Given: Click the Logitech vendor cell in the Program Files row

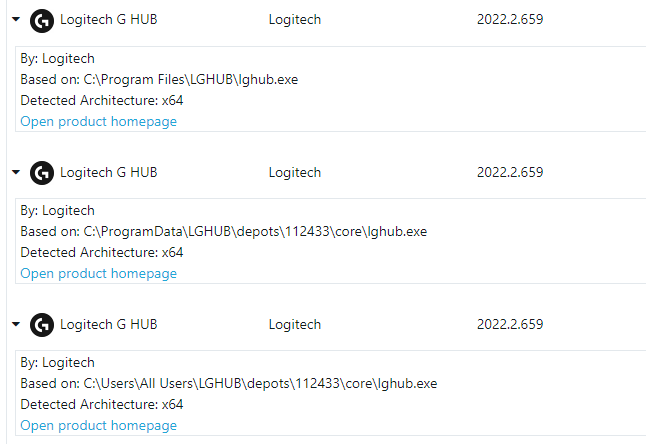Looking at the screenshot, I should 295,19.
